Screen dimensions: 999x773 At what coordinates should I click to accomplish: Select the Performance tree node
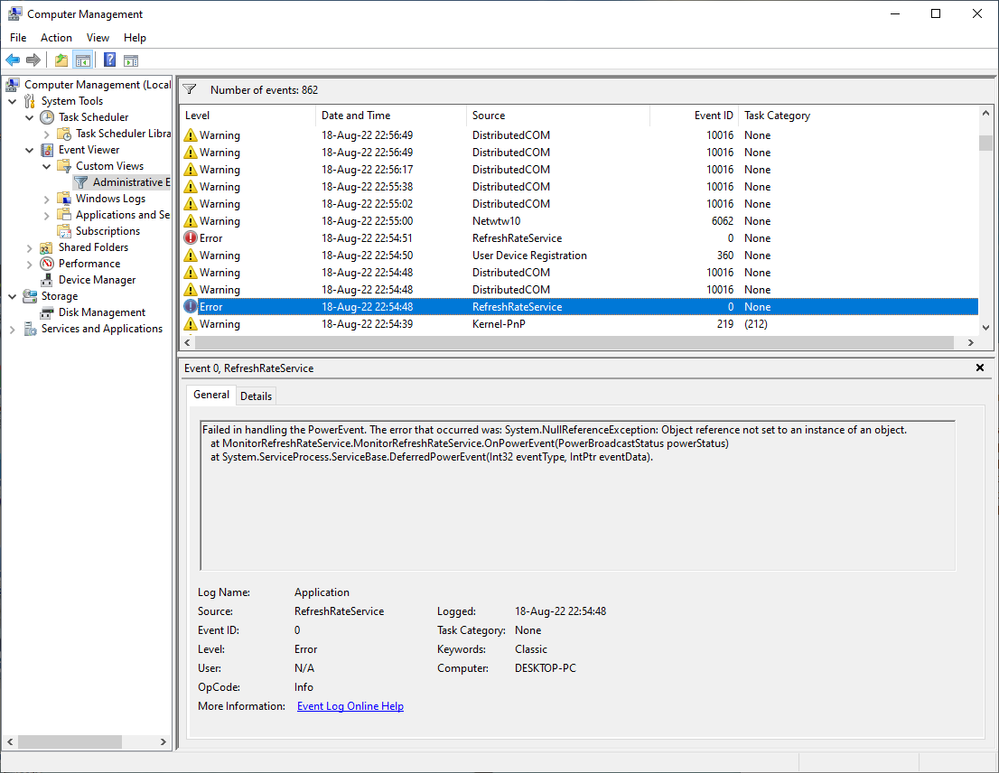pos(89,263)
